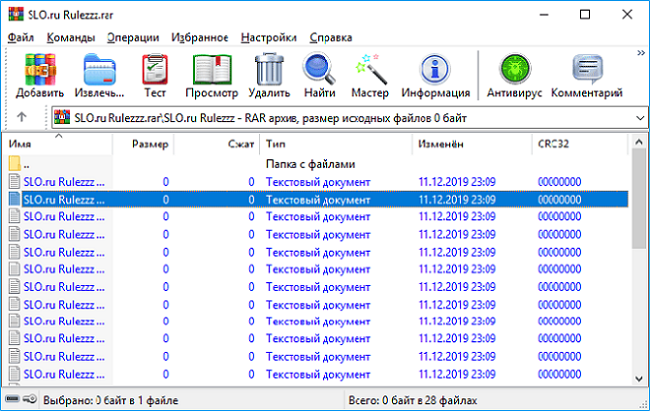
Task: Click 'Всего: 0 байт в 28 файлах' status text
Action: point(413,400)
